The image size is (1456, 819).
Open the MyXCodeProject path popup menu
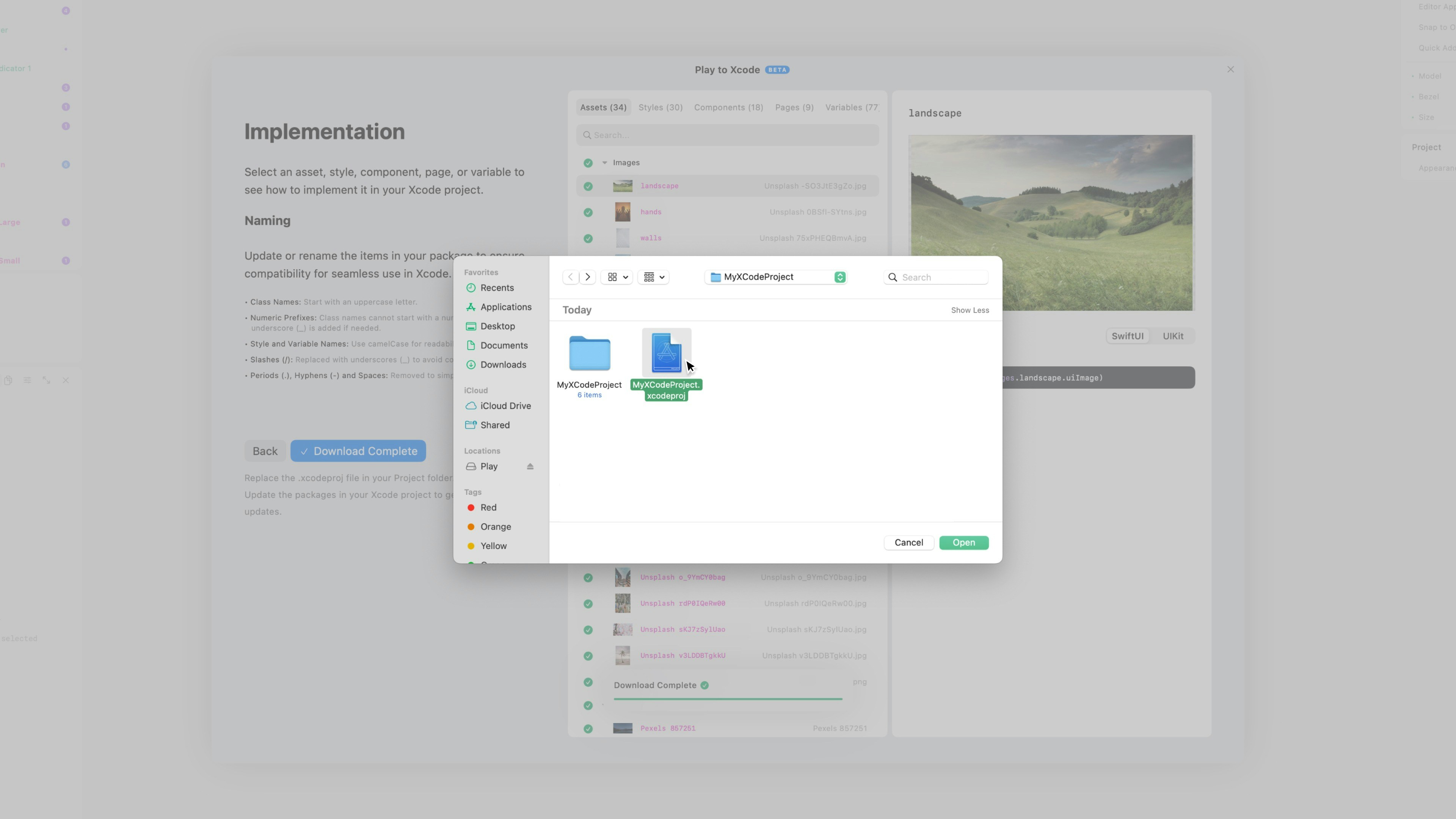coord(775,277)
